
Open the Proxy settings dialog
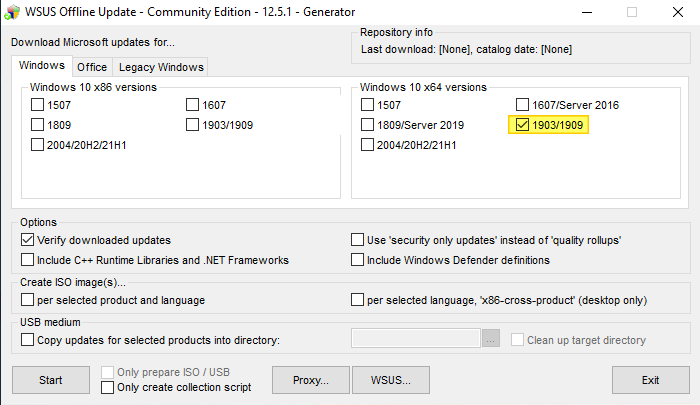coord(311,380)
